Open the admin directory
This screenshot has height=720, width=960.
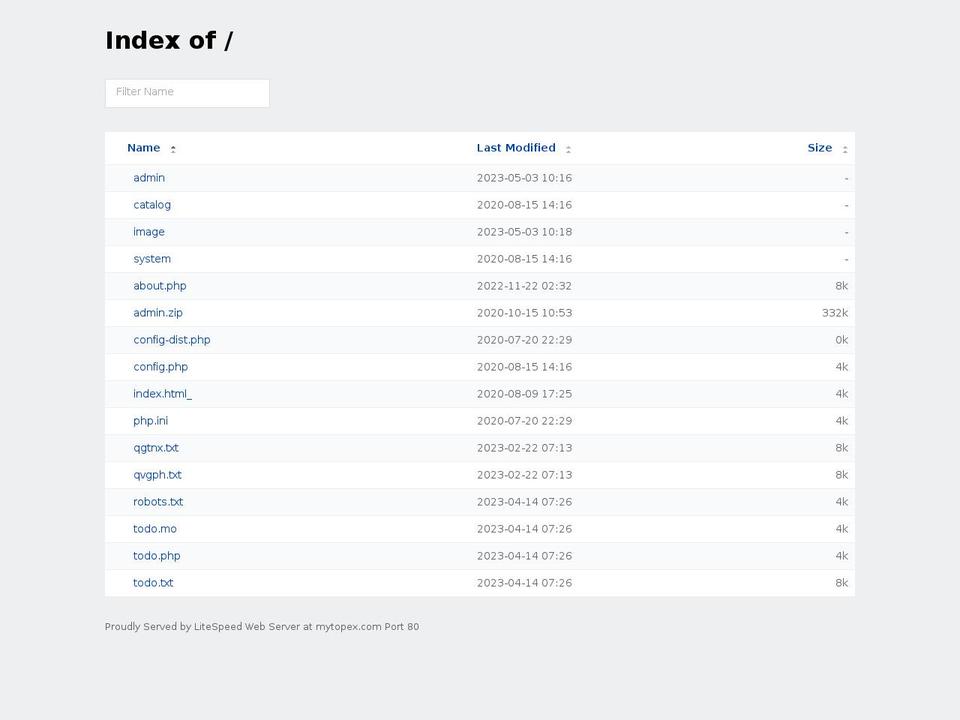149,178
